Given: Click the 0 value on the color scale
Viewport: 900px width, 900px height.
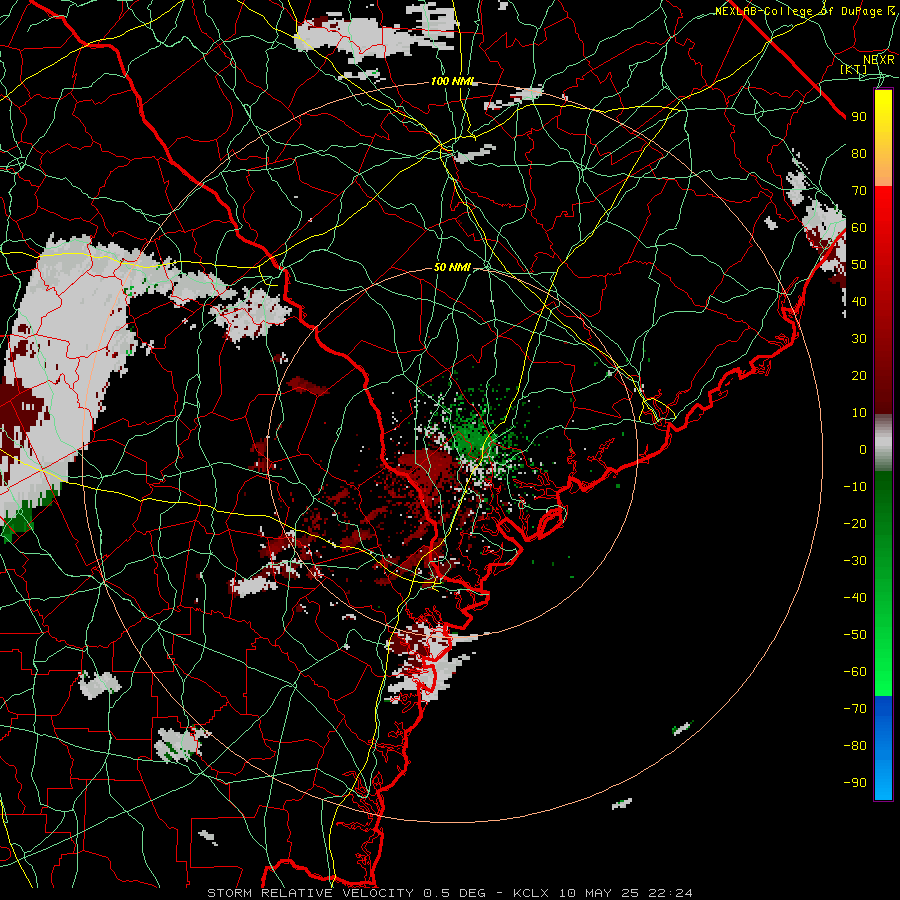Looking at the screenshot, I should [863, 449].
